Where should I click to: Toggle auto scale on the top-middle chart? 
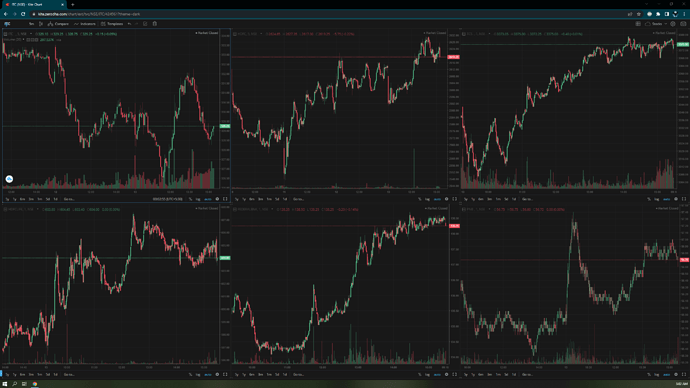pyautogui.click(x=437, y=199)
